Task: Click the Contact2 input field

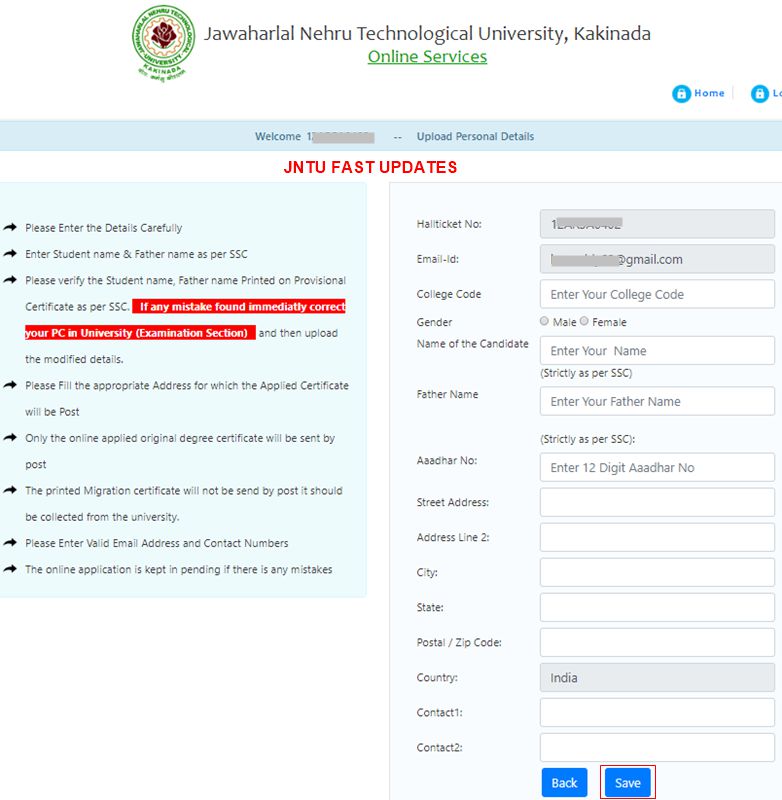Action: [x=657, y=747]
